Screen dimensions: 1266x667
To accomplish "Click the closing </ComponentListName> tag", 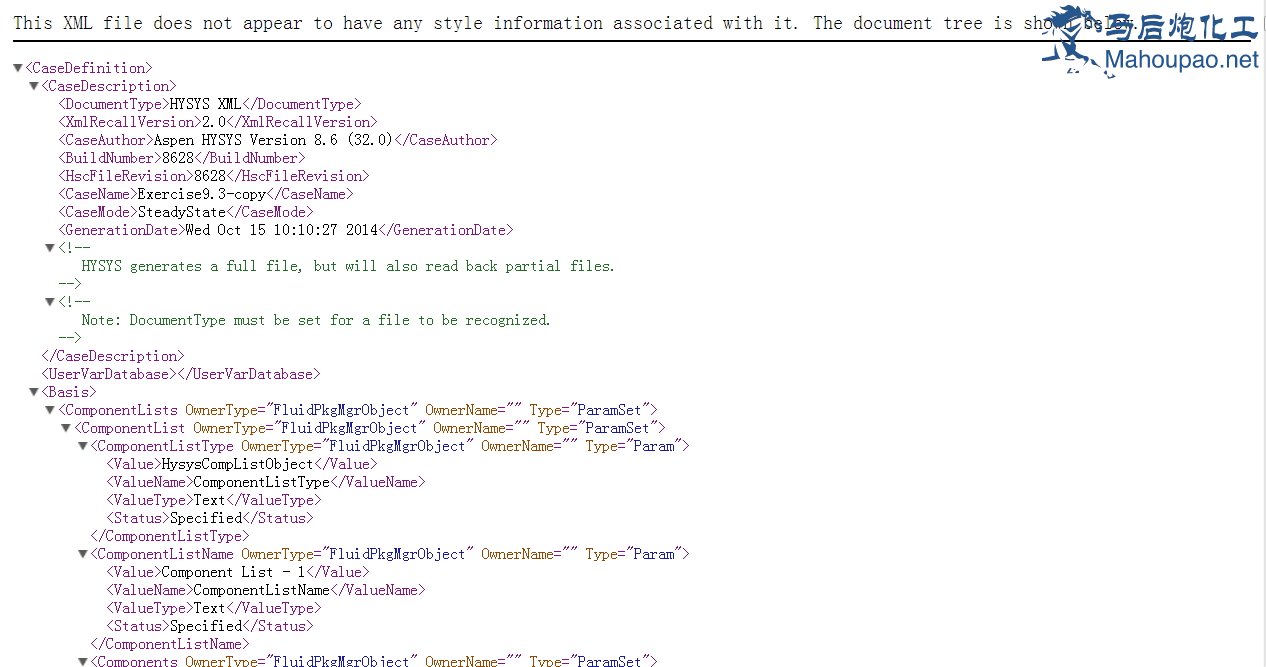I will [170, 644].
